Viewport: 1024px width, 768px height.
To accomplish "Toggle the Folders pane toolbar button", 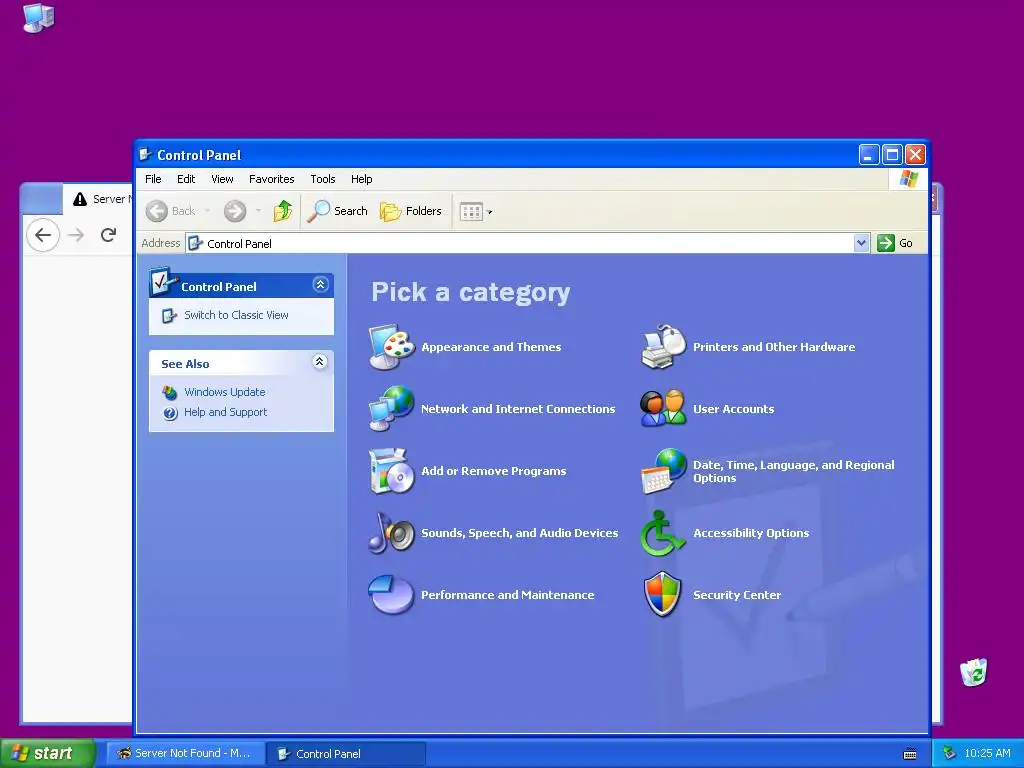I will click(411, 211).
